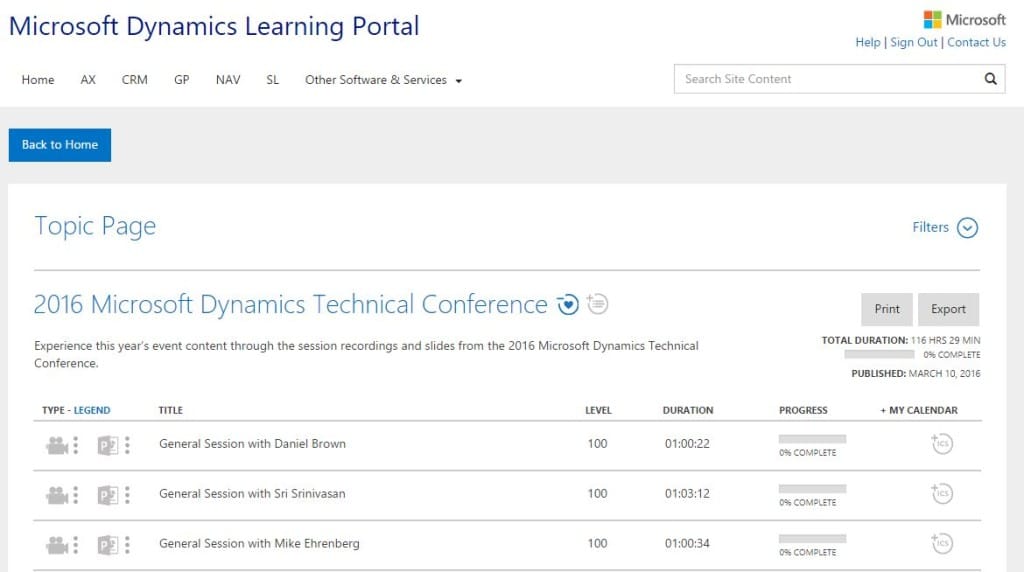
Task: Open Other Software & Services dropdown
Action: point(383,80)
